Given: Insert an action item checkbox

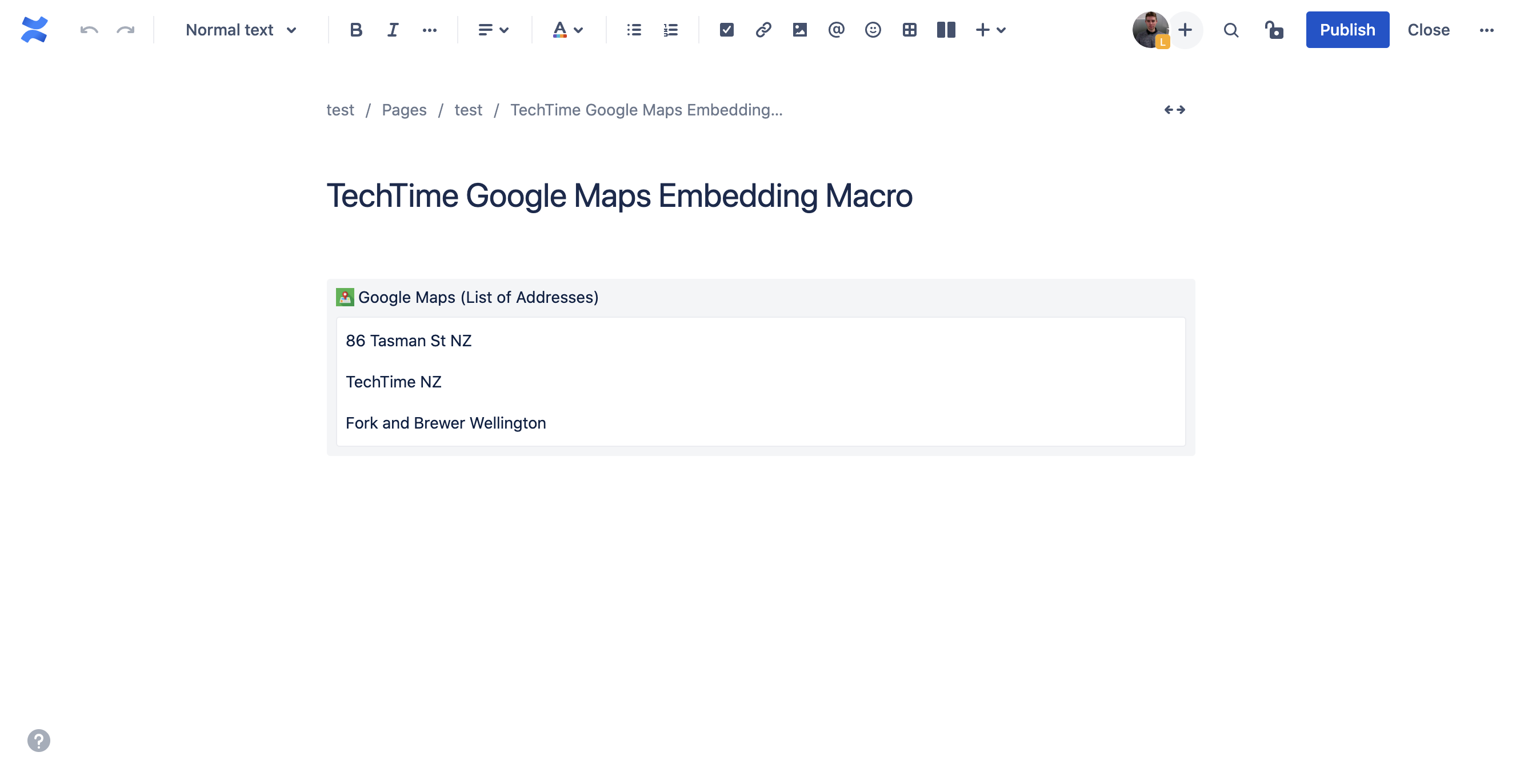Looking at the screenshot, I should [726, 30].
